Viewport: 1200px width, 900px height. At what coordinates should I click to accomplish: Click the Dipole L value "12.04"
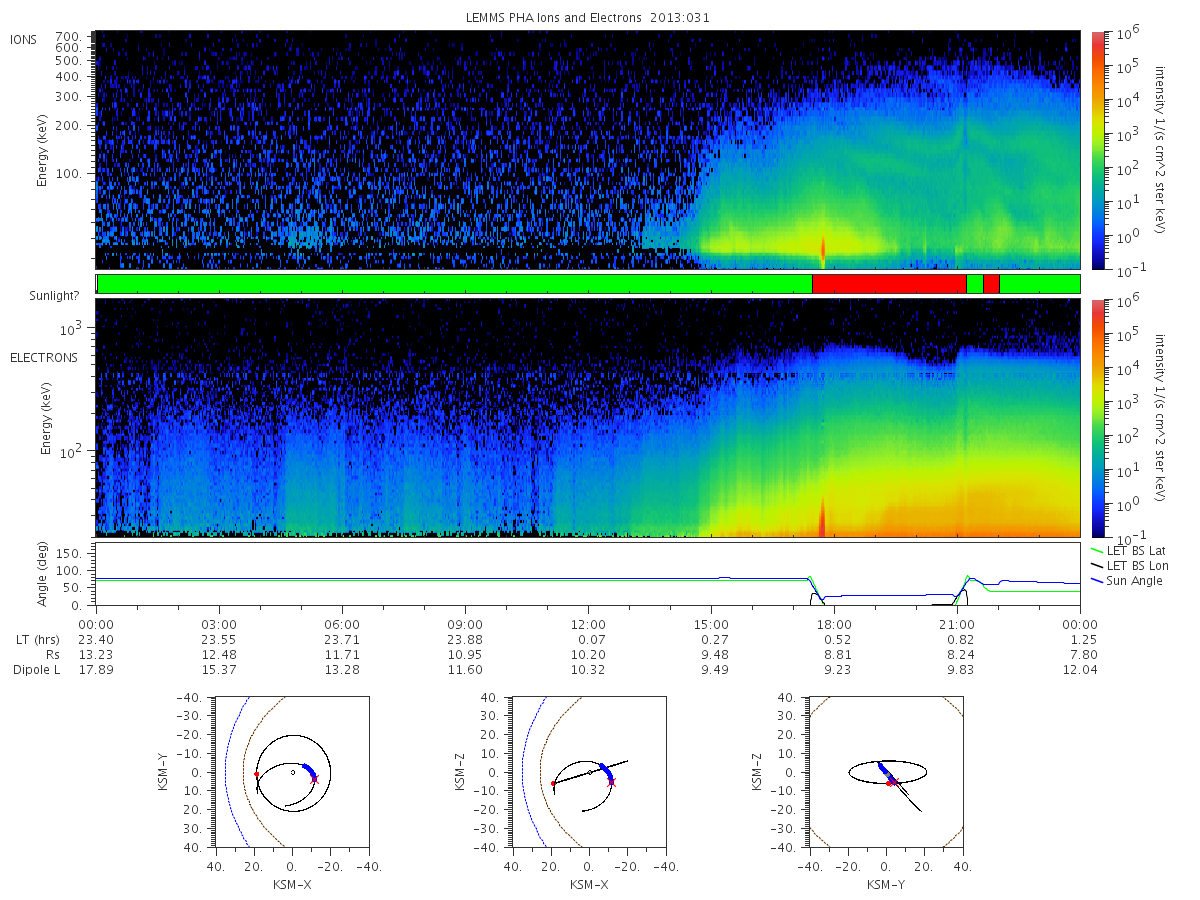click(x=1080, y=669)
